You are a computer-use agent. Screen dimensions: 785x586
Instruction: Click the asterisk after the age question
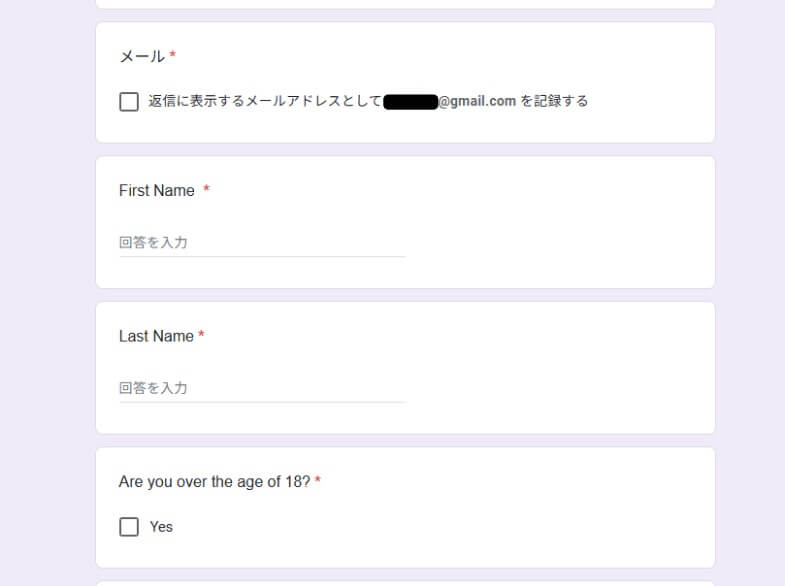[x=318, y=482]
